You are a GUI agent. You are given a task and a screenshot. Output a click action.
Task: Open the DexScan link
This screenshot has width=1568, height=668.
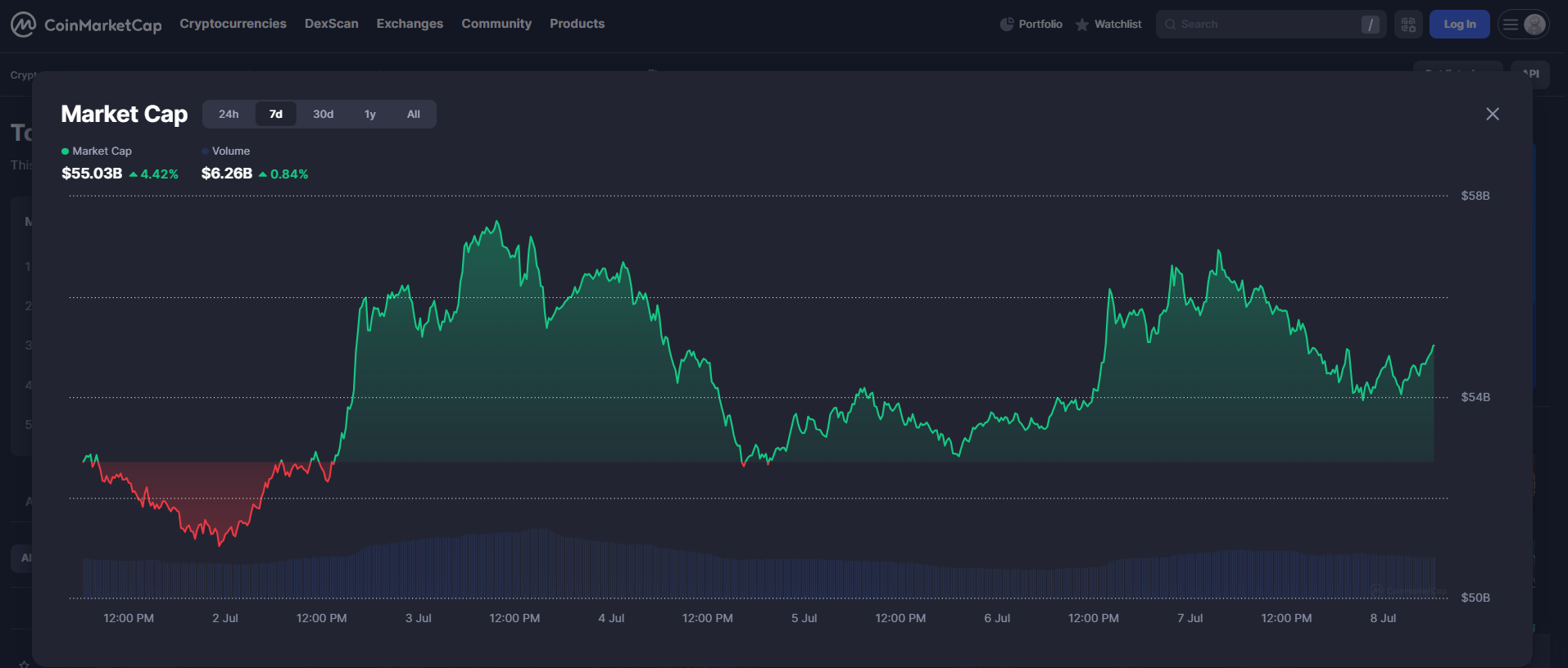(x=331, y=24)
